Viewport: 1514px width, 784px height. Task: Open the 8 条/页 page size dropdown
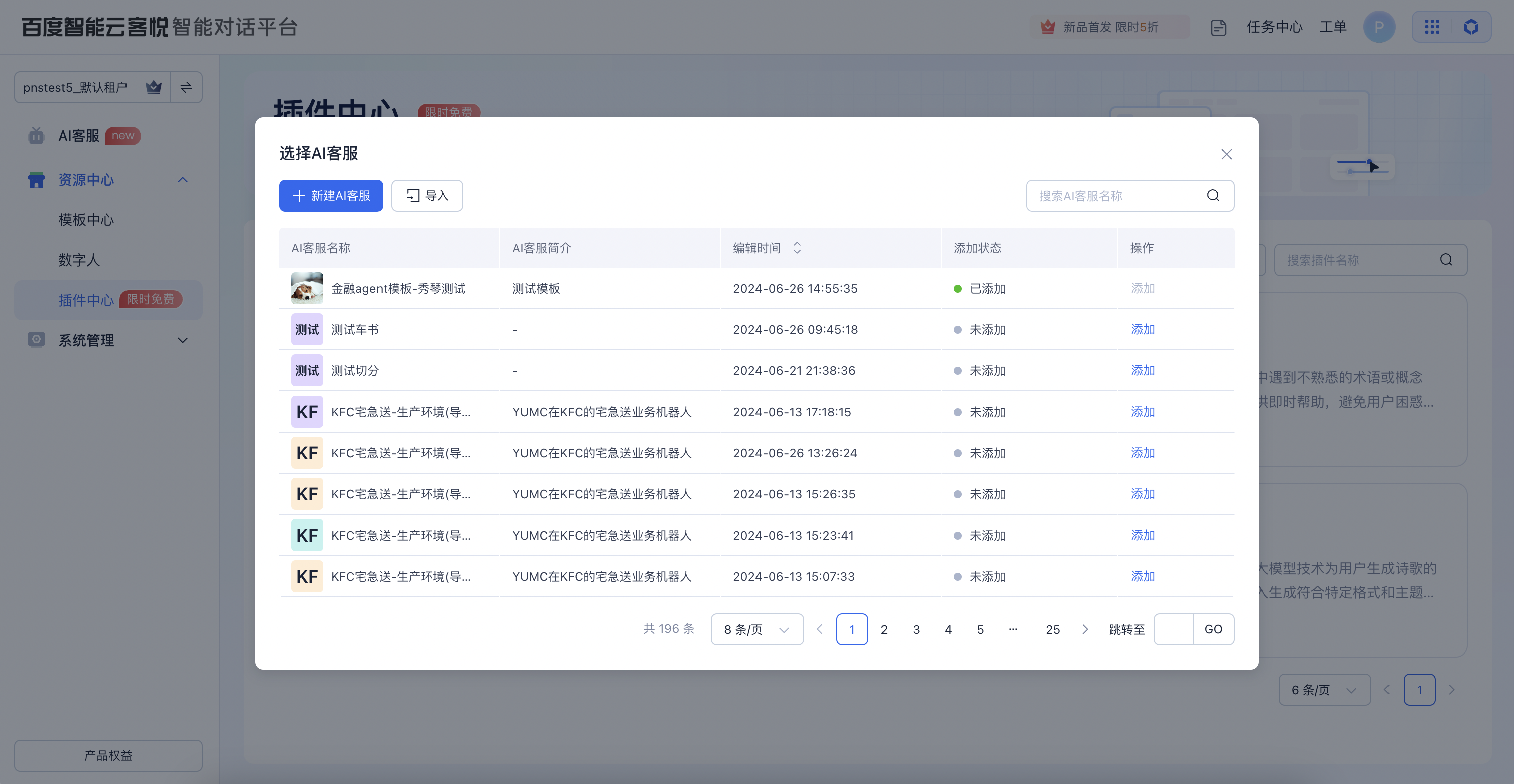pos(757,629)
